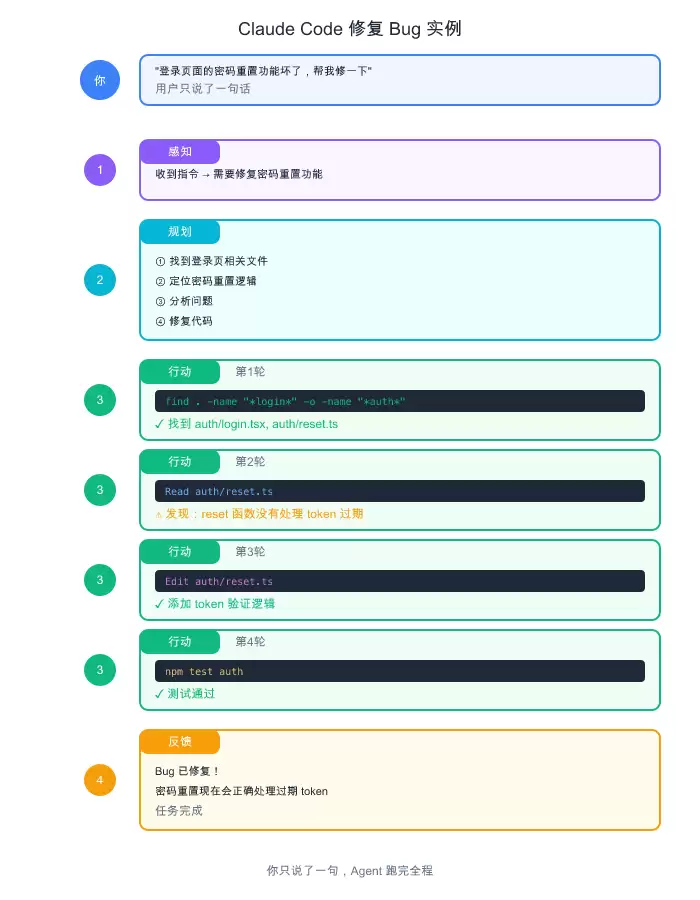Image resolution: width=700 pixels, height=900 pixels.
Task: Click the green step 3 circle beside 第2轮
Action: pyautogui.click(x=100, y=490)
